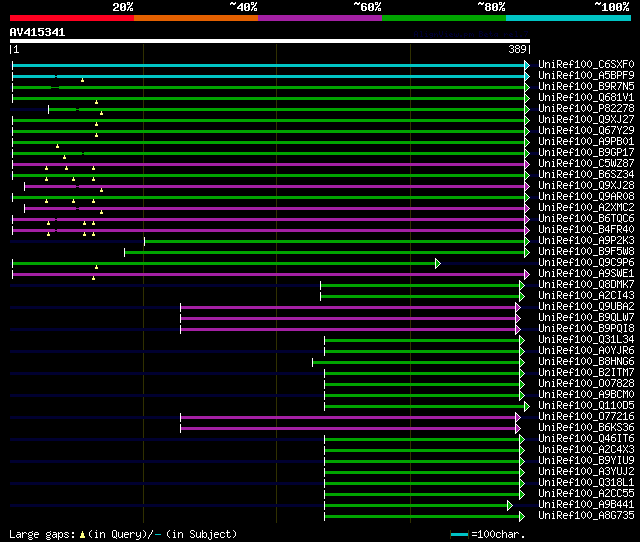Viewport: 640px width, 542px height.
Task: Click the green alignment bar for UniRef100_B9F5W8
Action: click(324, 253)
